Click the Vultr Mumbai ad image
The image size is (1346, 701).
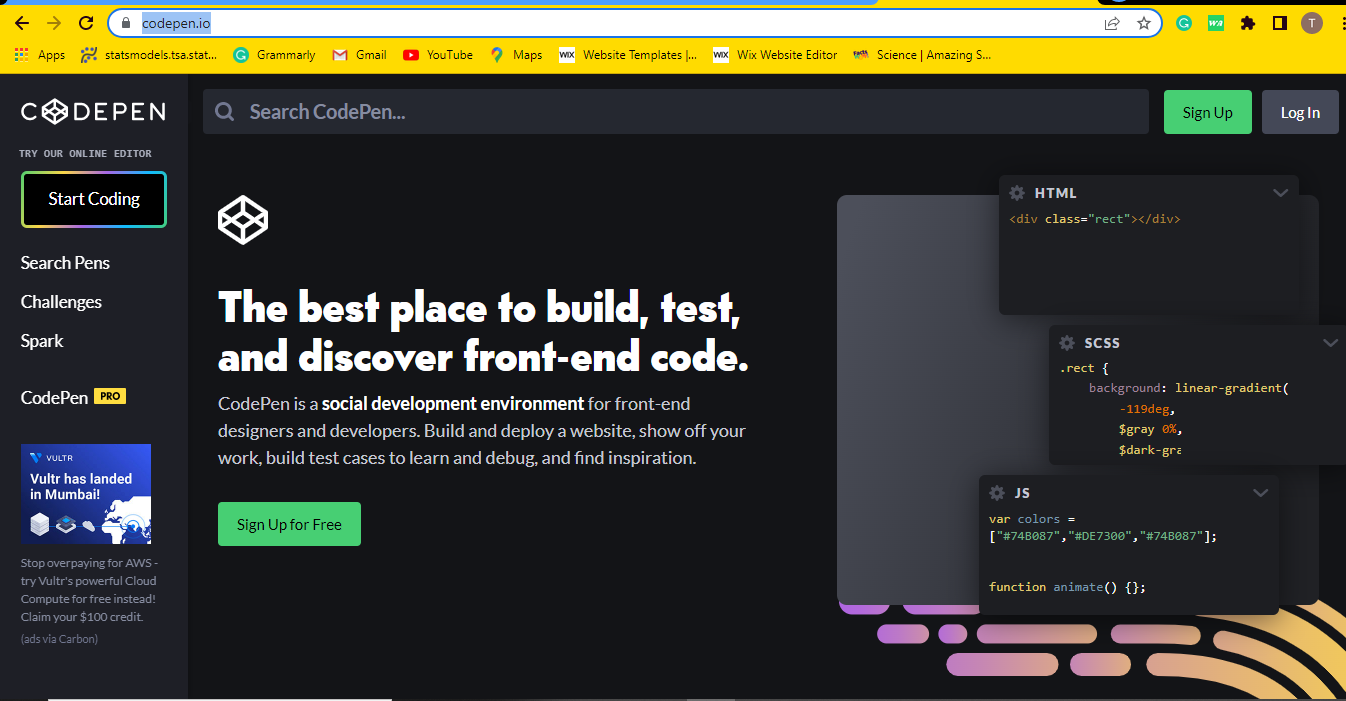pos(86,494)
